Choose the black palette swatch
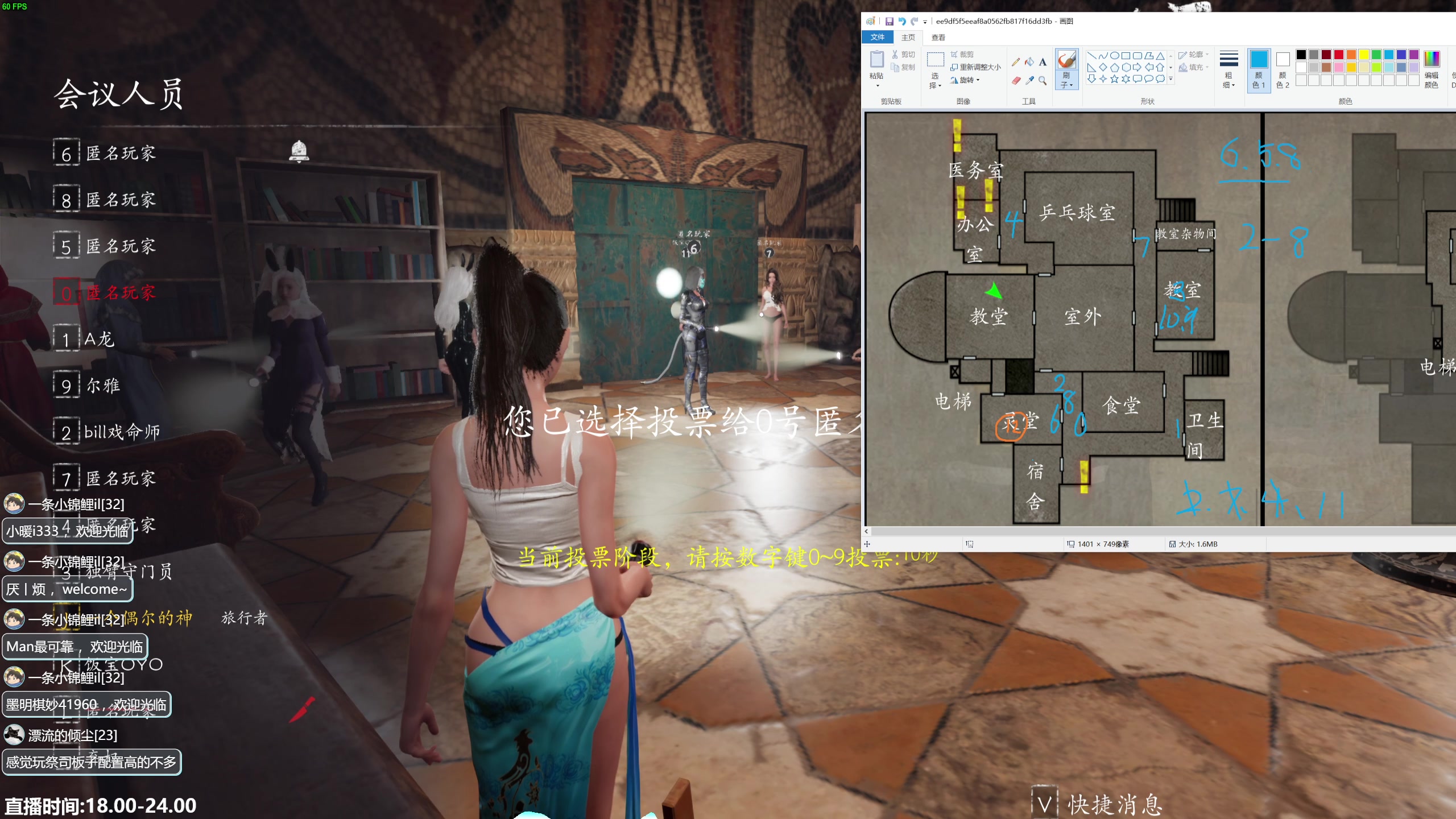This screenshot has height=819, width=1456. [1301, 55]
